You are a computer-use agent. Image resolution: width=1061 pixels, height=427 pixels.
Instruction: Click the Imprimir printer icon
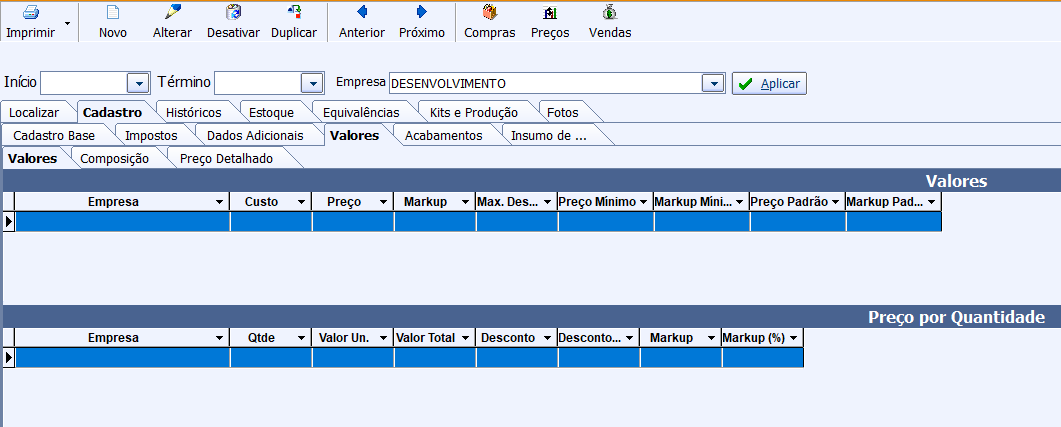(30, 13)
